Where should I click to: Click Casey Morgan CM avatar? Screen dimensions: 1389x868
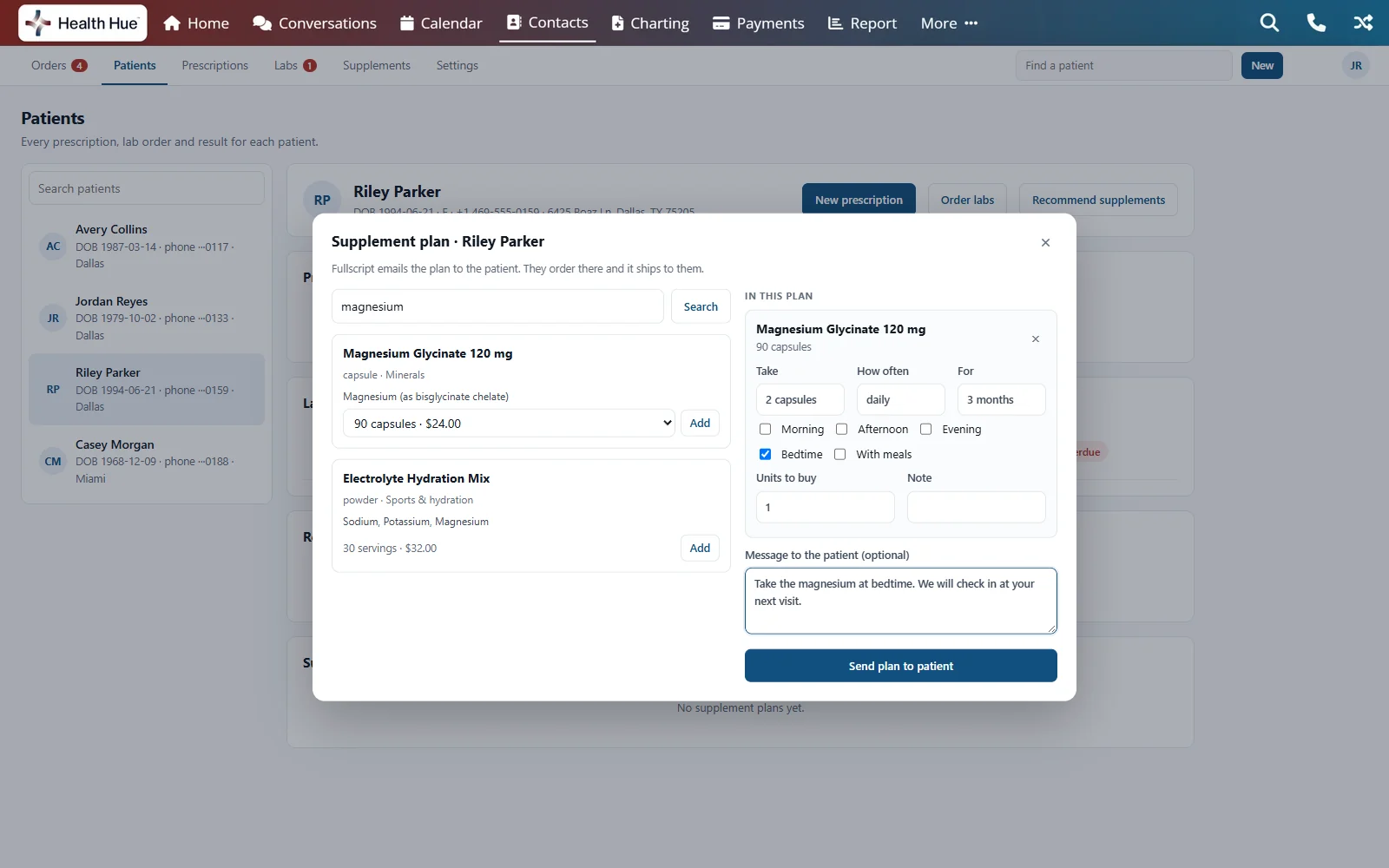pos(53,461)
